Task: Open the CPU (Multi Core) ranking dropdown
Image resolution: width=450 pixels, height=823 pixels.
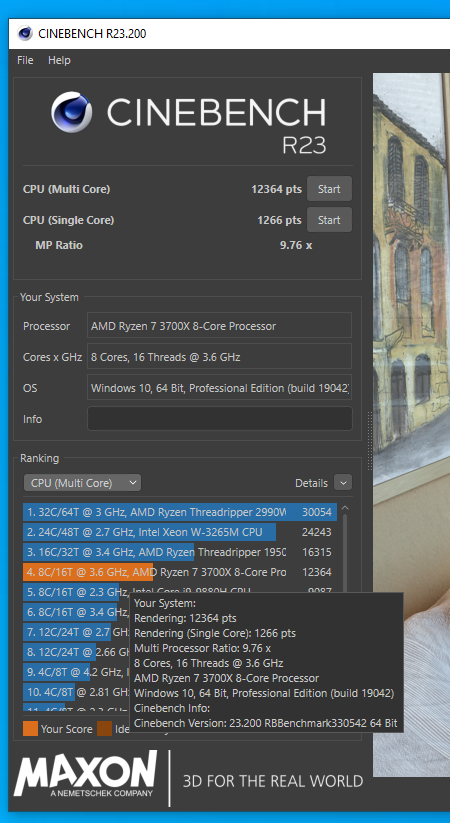Action: pyautogui.click(x=82, y=483)
